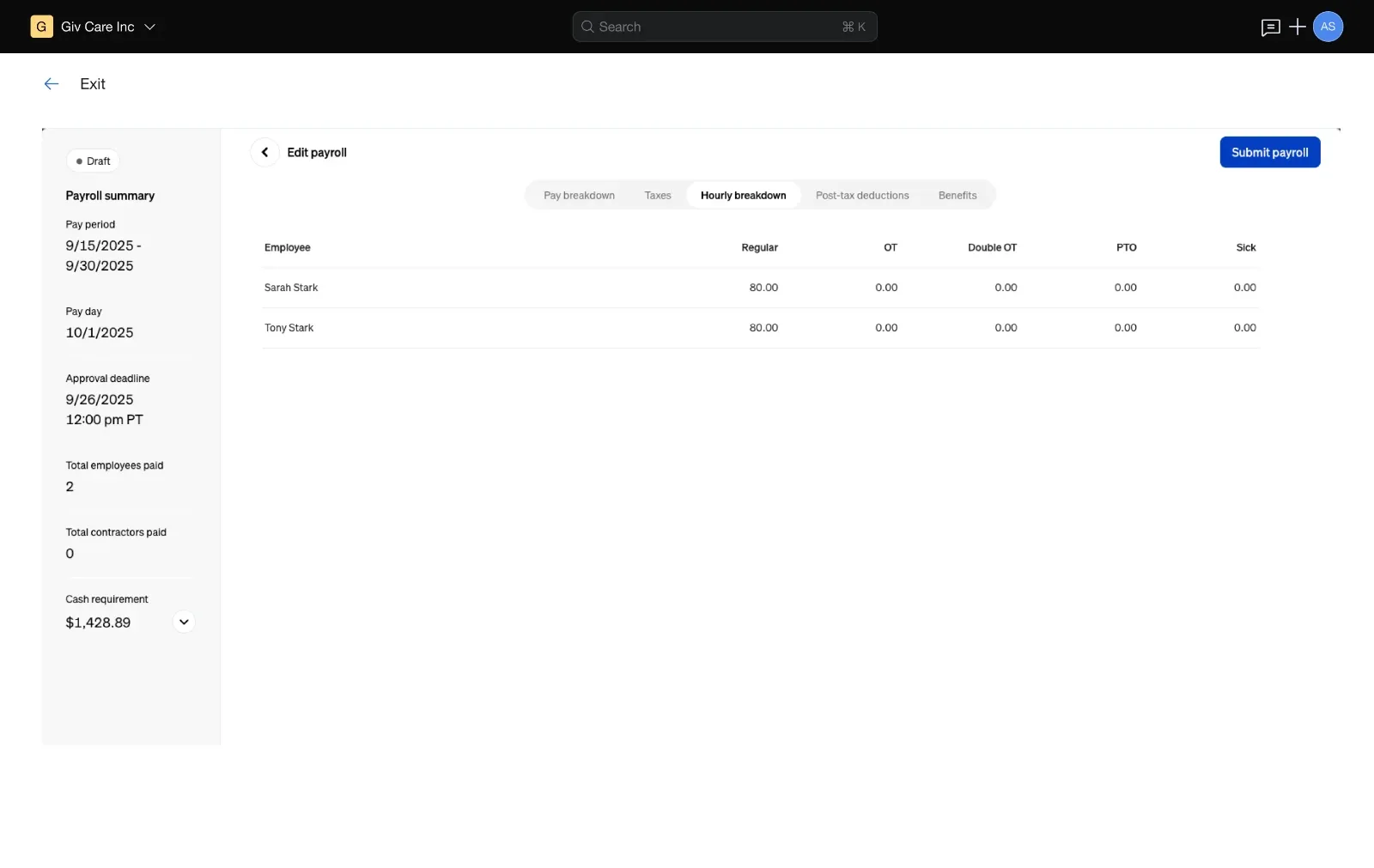Click Tony Stark's Regular hours 80.00
1374x868 pixels.
763,328
